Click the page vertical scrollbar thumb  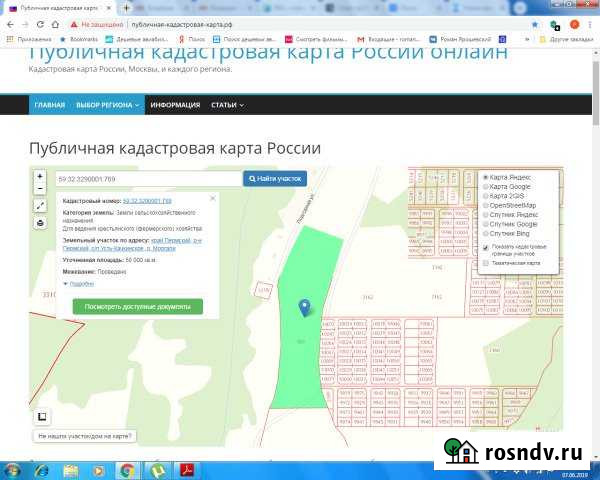click(x=596, y=93)
